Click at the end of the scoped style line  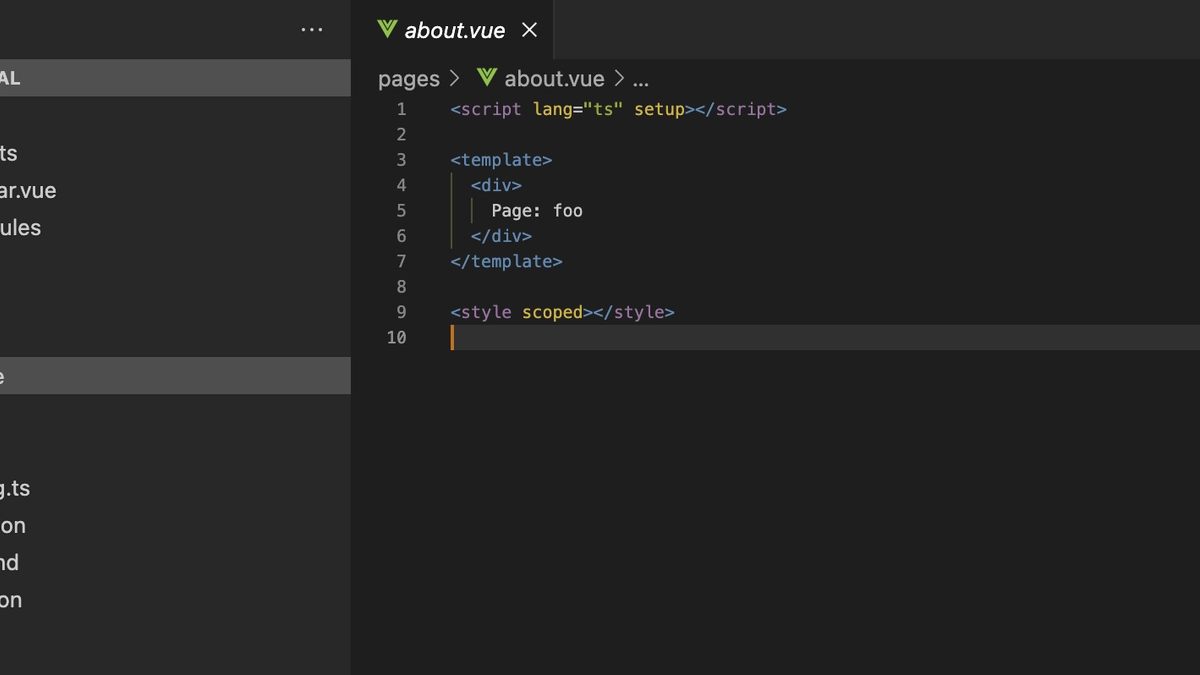(679, 311)
